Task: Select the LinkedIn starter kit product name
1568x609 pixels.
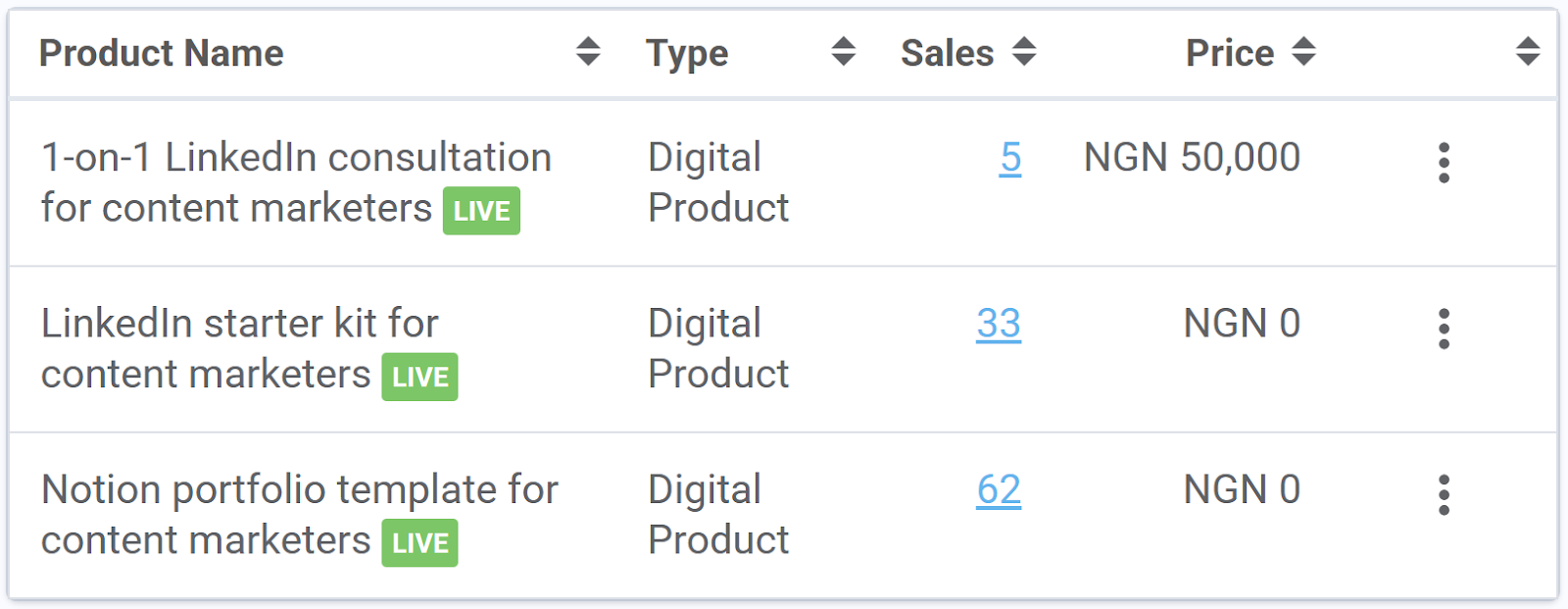Action: pos(239,324)
